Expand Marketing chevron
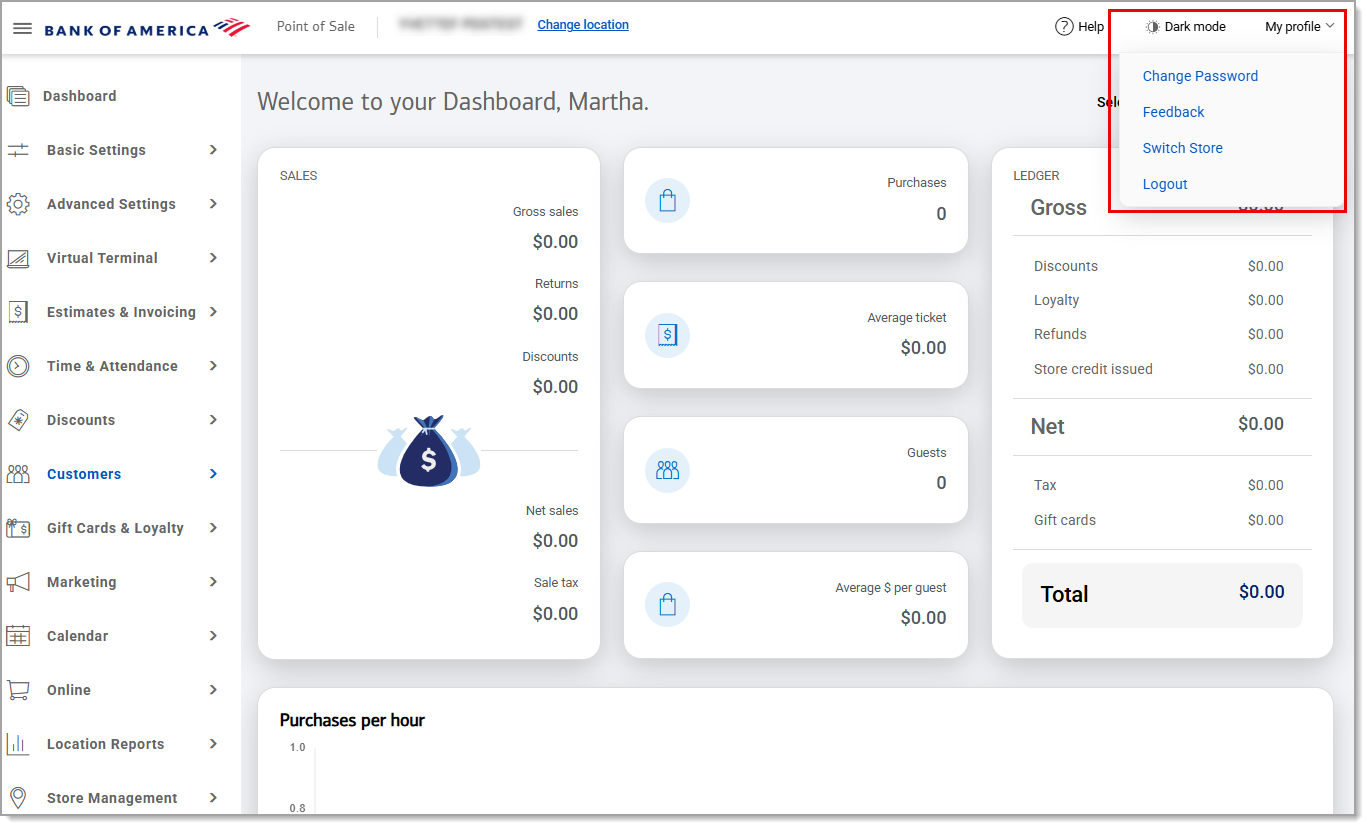 pyautogui.click(x=213, y=582)
